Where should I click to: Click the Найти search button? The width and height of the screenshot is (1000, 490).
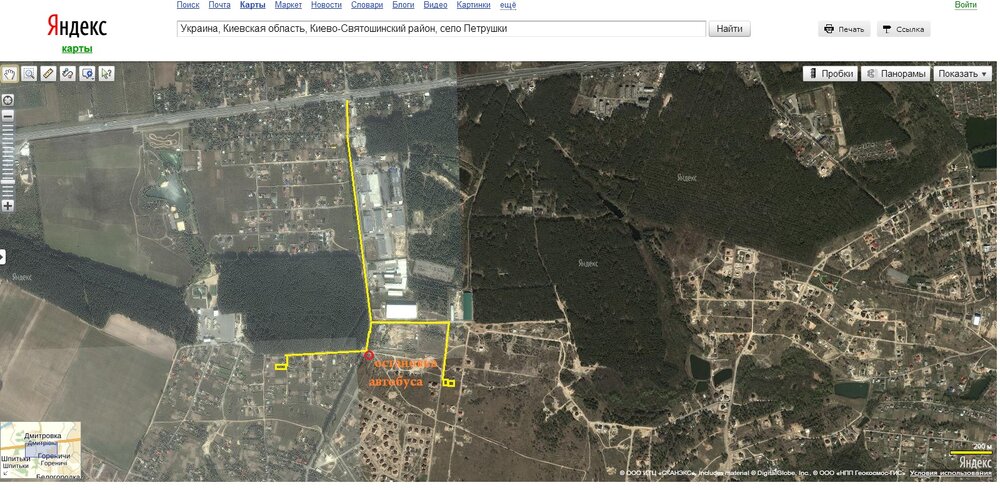(729, 29)
